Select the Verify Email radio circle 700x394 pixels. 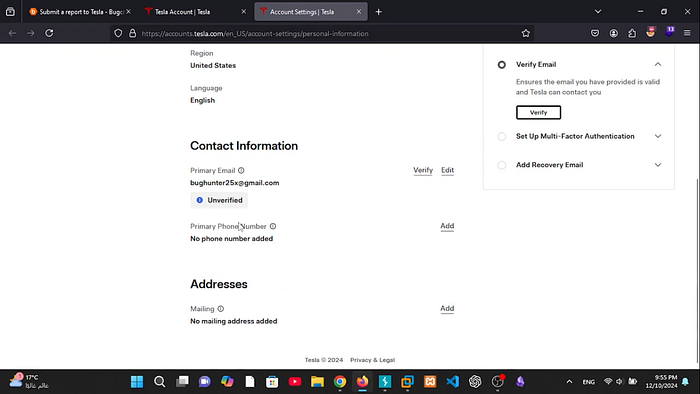click(x=502, y=65)
